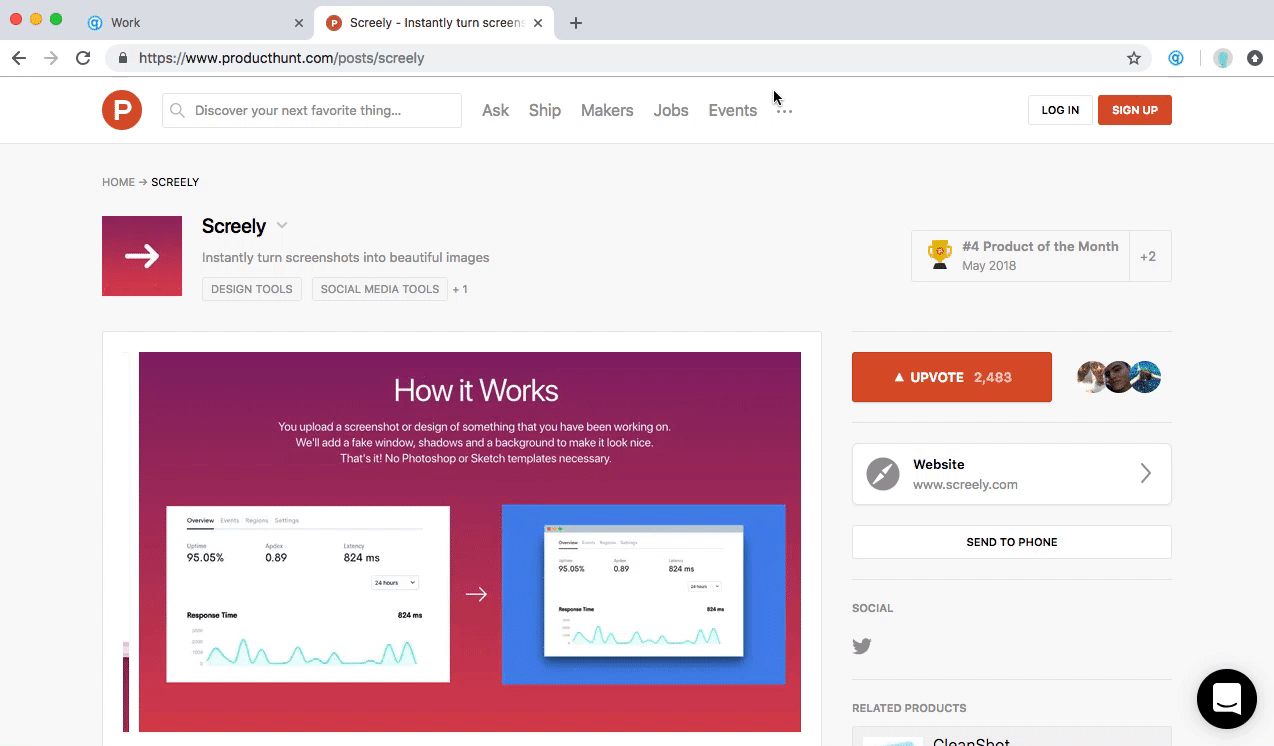Image resolution: width=1274 pixels, height=746 pixels.
Task: Upvote Screely
Action: pyautogui.click(x=952, y=377)
